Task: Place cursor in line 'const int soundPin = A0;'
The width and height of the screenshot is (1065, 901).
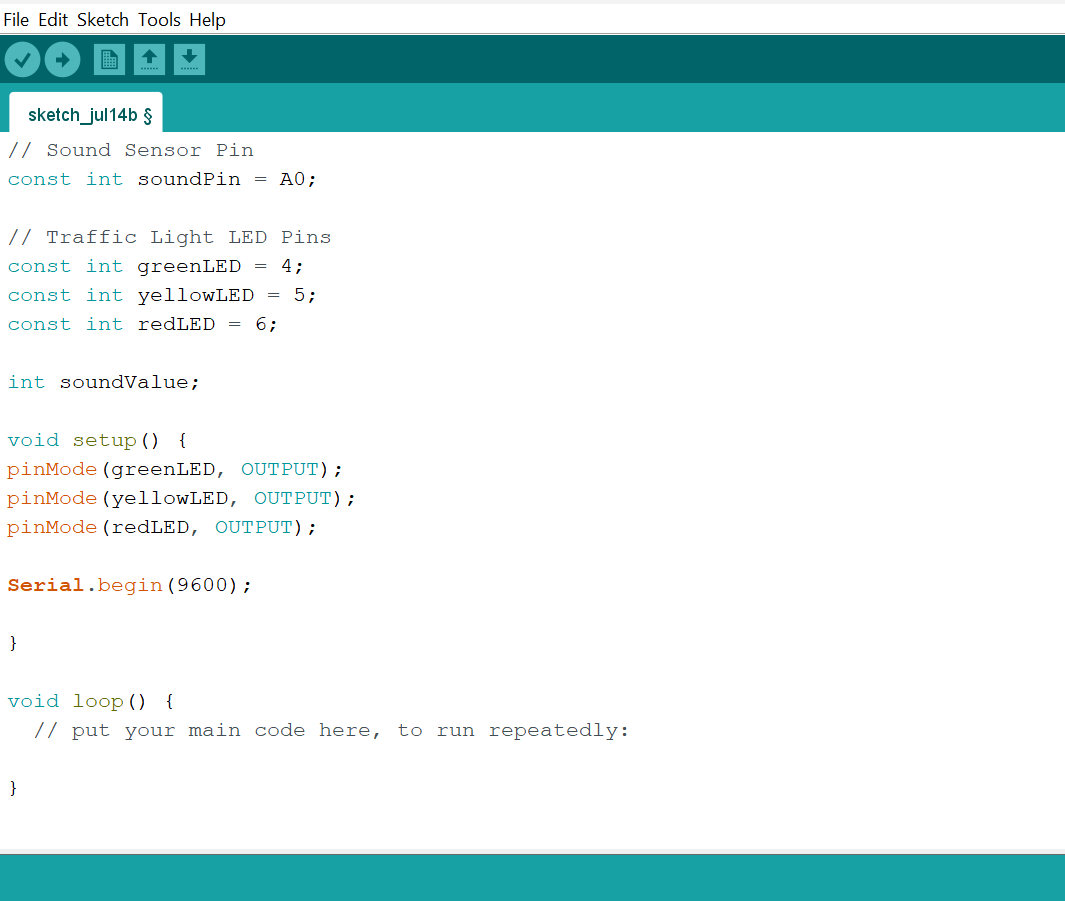Action: [x=162, y=179]
